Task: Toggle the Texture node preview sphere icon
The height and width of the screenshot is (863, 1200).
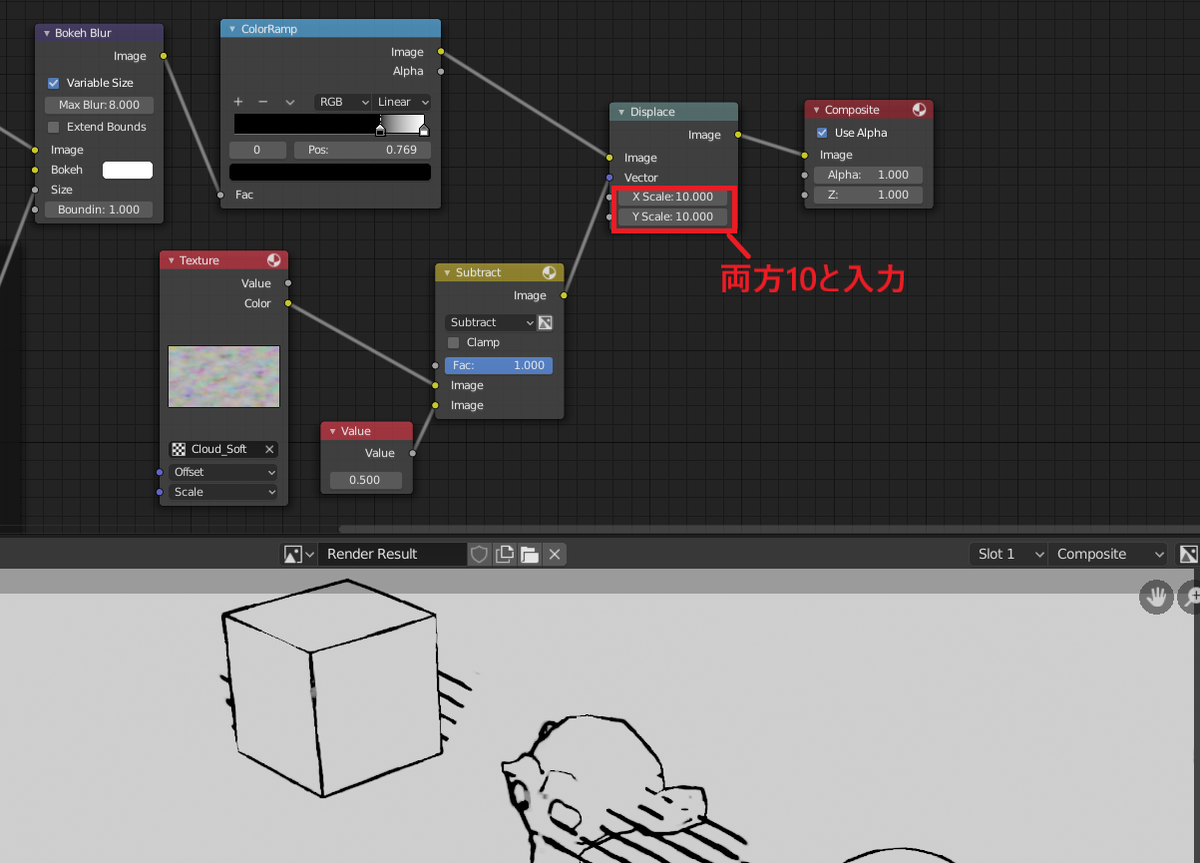Action: coord(274,260)
